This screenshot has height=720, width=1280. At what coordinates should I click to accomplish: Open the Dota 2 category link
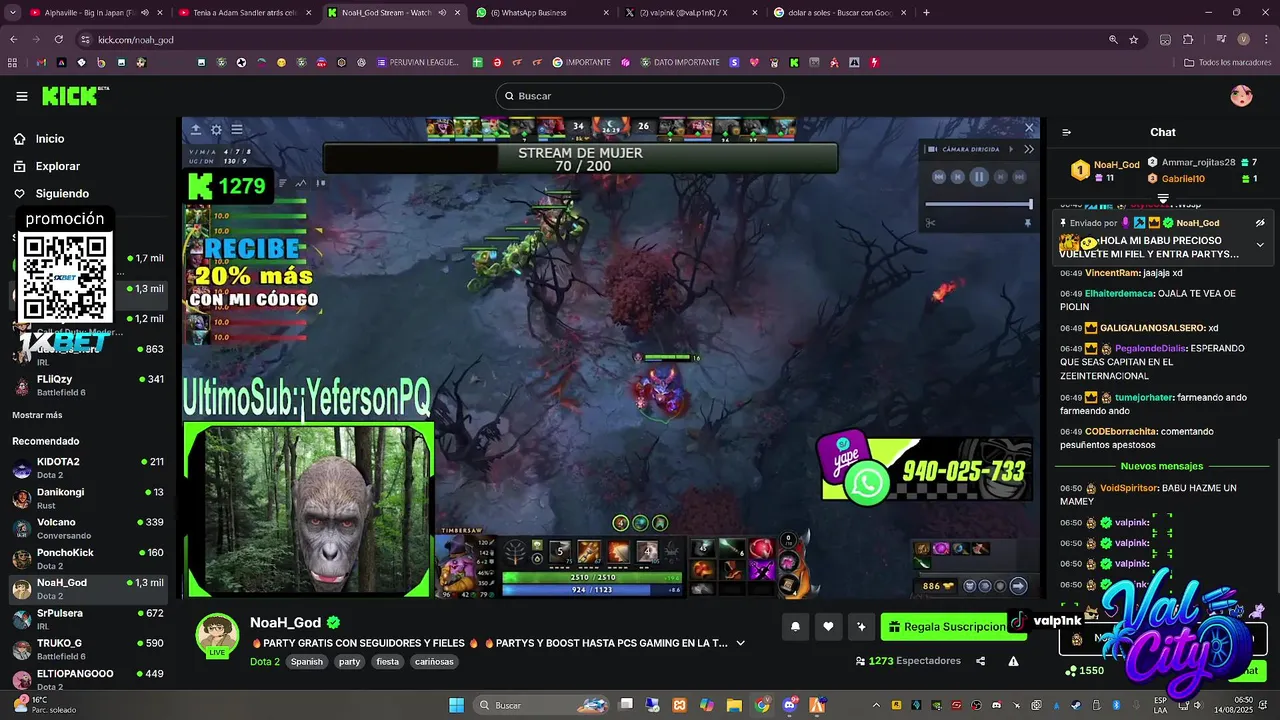pyautogui.click(x=265, y=662)
